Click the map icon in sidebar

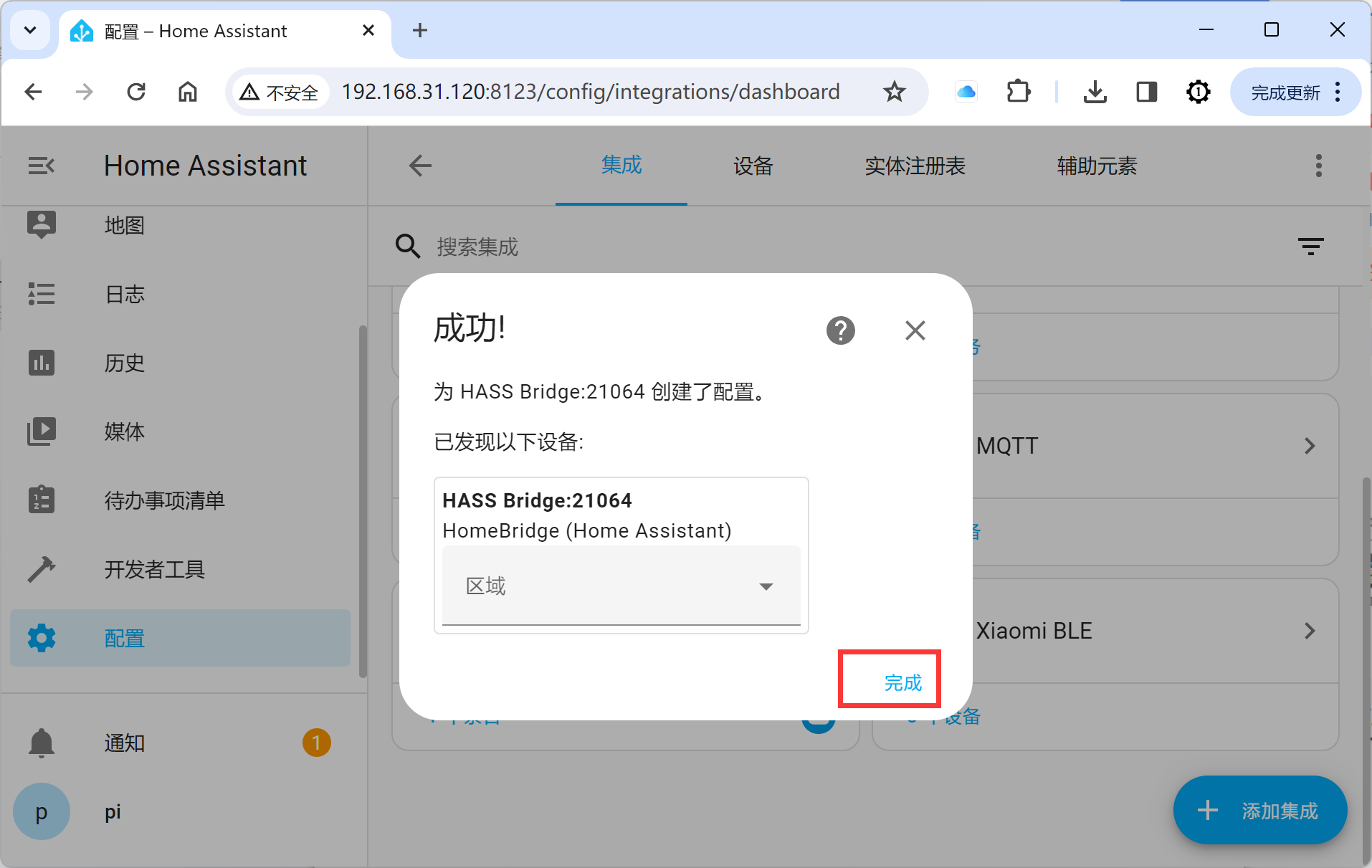point(42,225)
